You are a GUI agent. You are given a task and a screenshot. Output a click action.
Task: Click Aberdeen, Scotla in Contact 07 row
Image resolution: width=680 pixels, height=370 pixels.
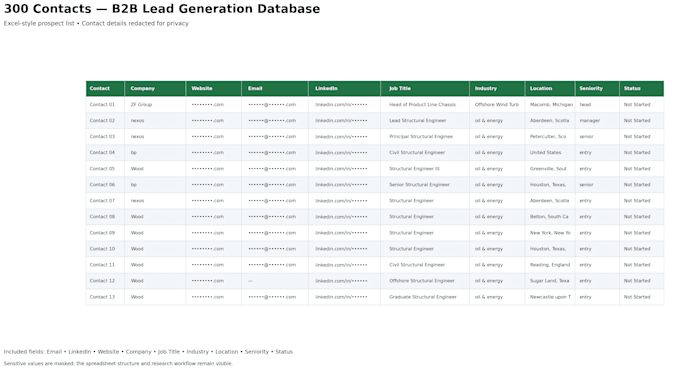549,201
